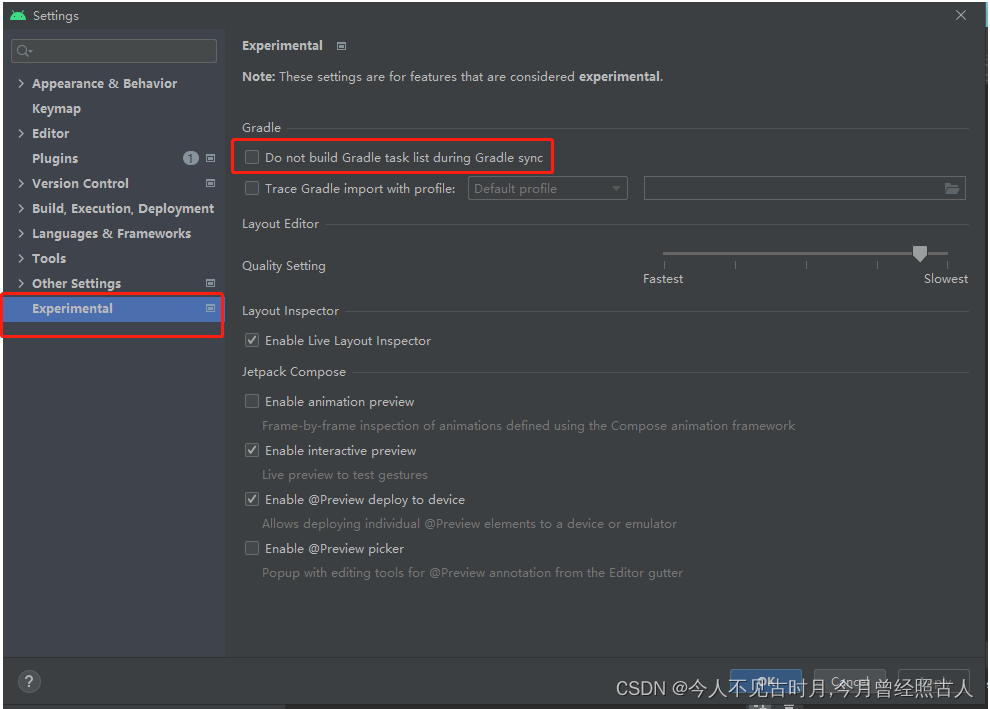Click the OK button
Viewport: 990px width, 709px height.
(765, 682)
